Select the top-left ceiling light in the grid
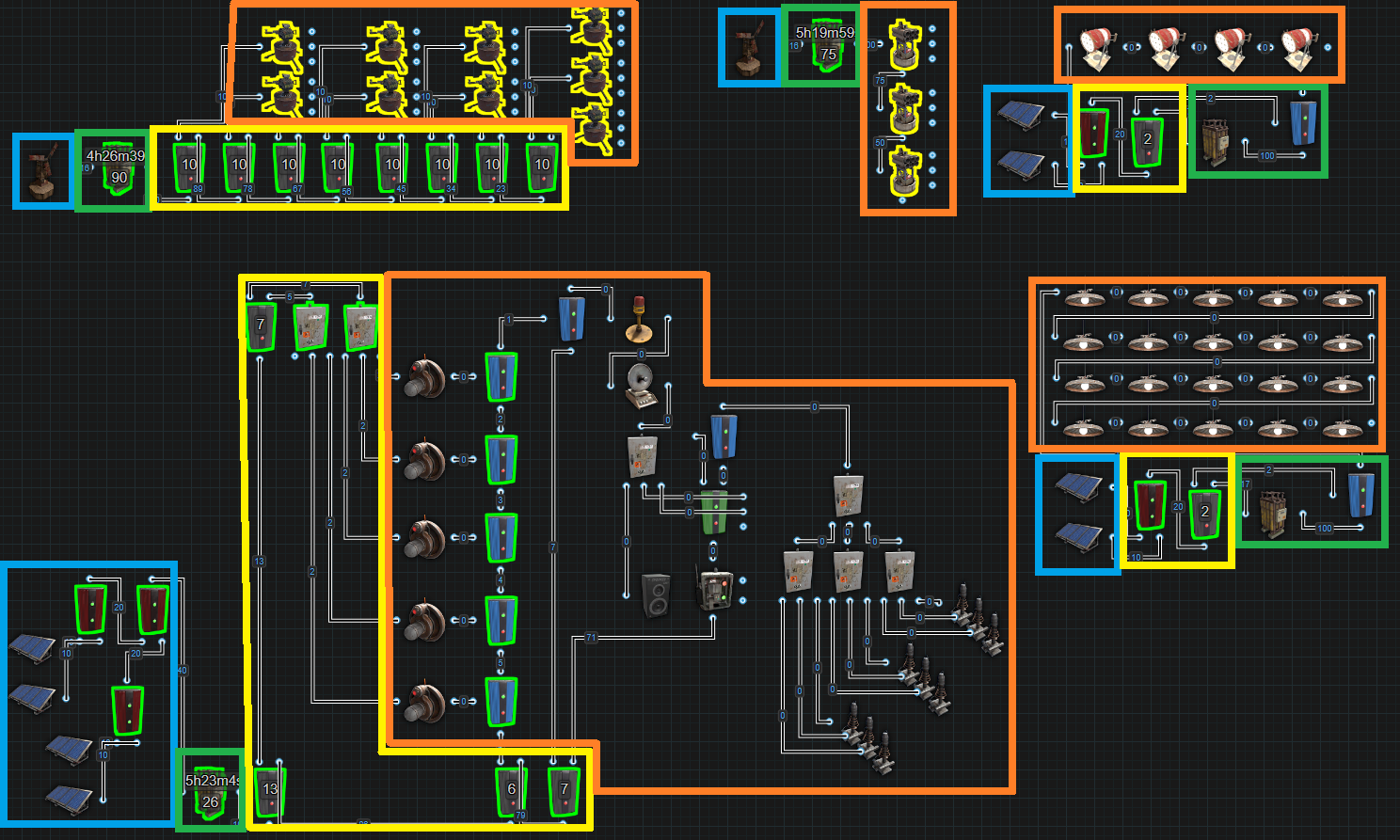This screenshot has width=1400, height=840. pyautogui.click(x=1084, y=298)
